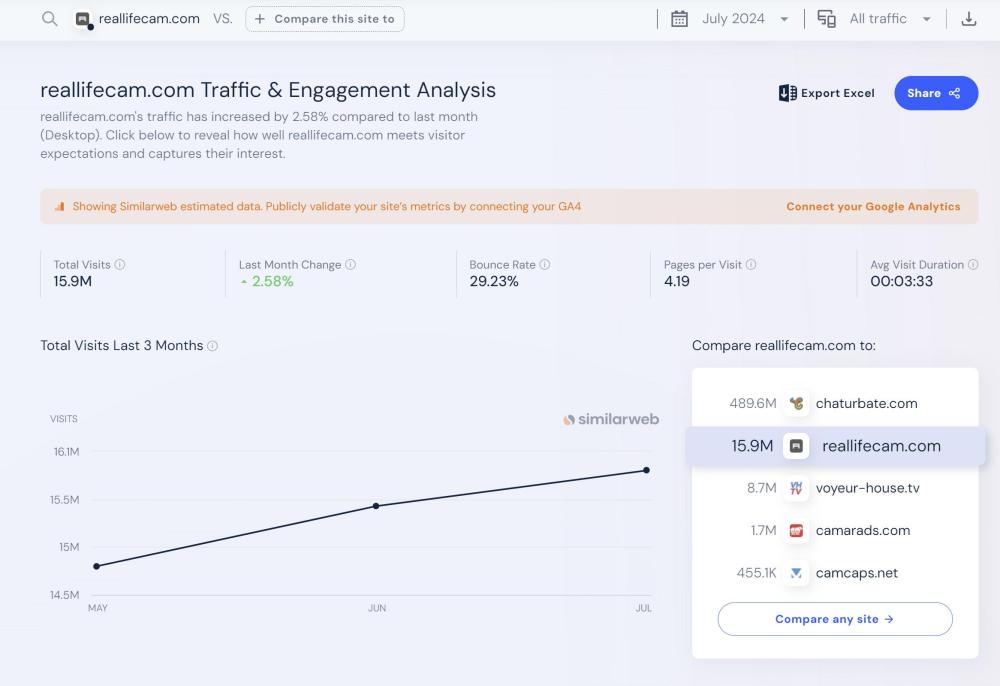Click the Bounce Rate info icon
Screen dimensions: 1000x686
[545, 265]
